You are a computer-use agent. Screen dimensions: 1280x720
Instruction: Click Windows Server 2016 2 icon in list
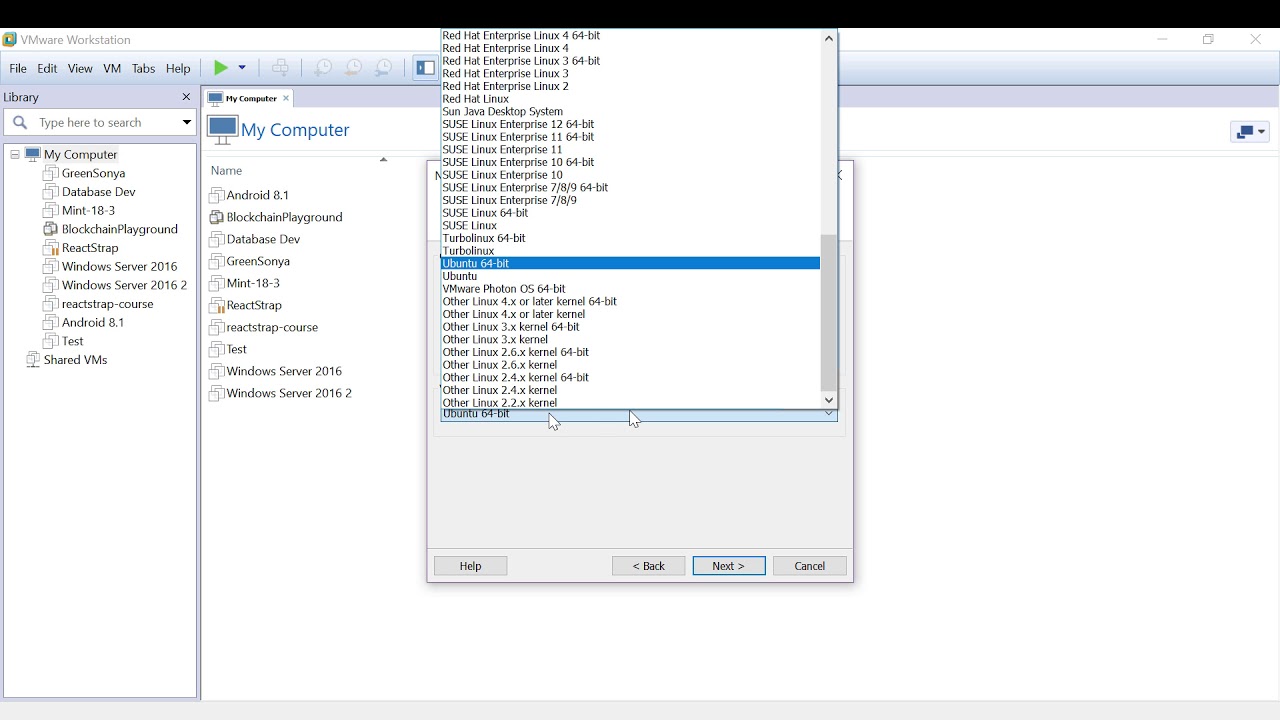[217, 394]
